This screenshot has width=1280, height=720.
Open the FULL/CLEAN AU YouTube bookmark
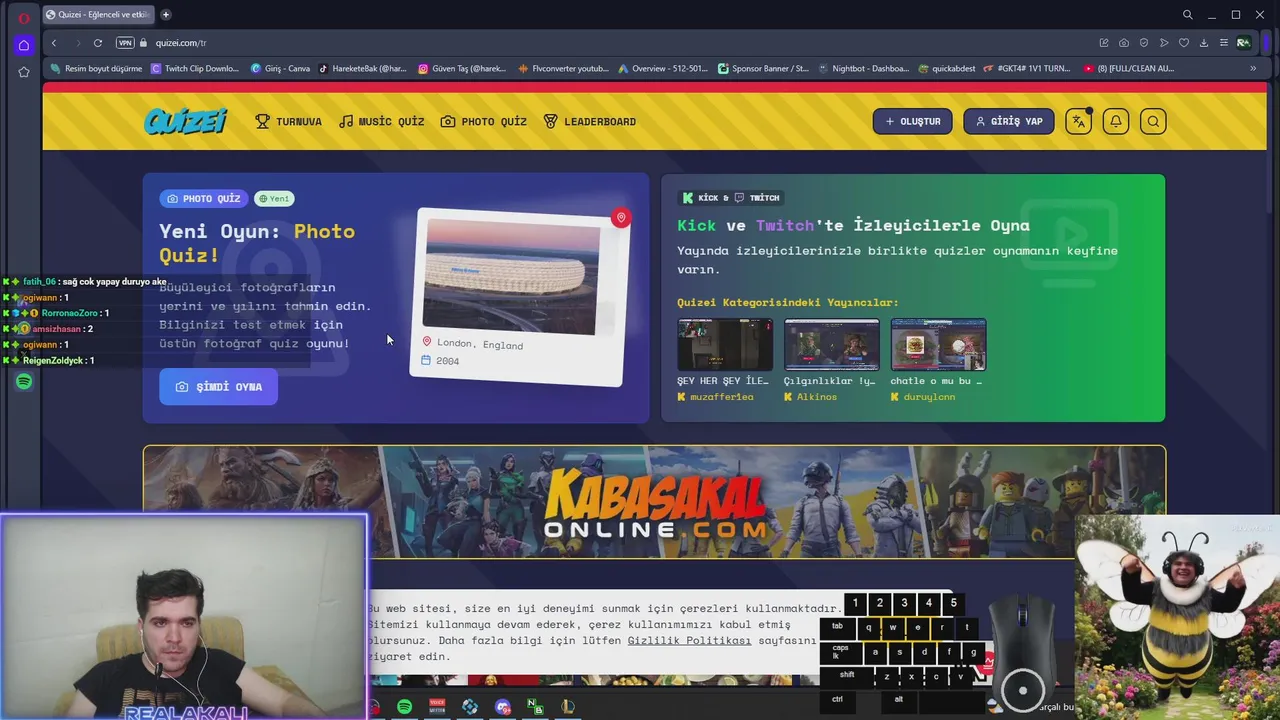pos(1128,68)
